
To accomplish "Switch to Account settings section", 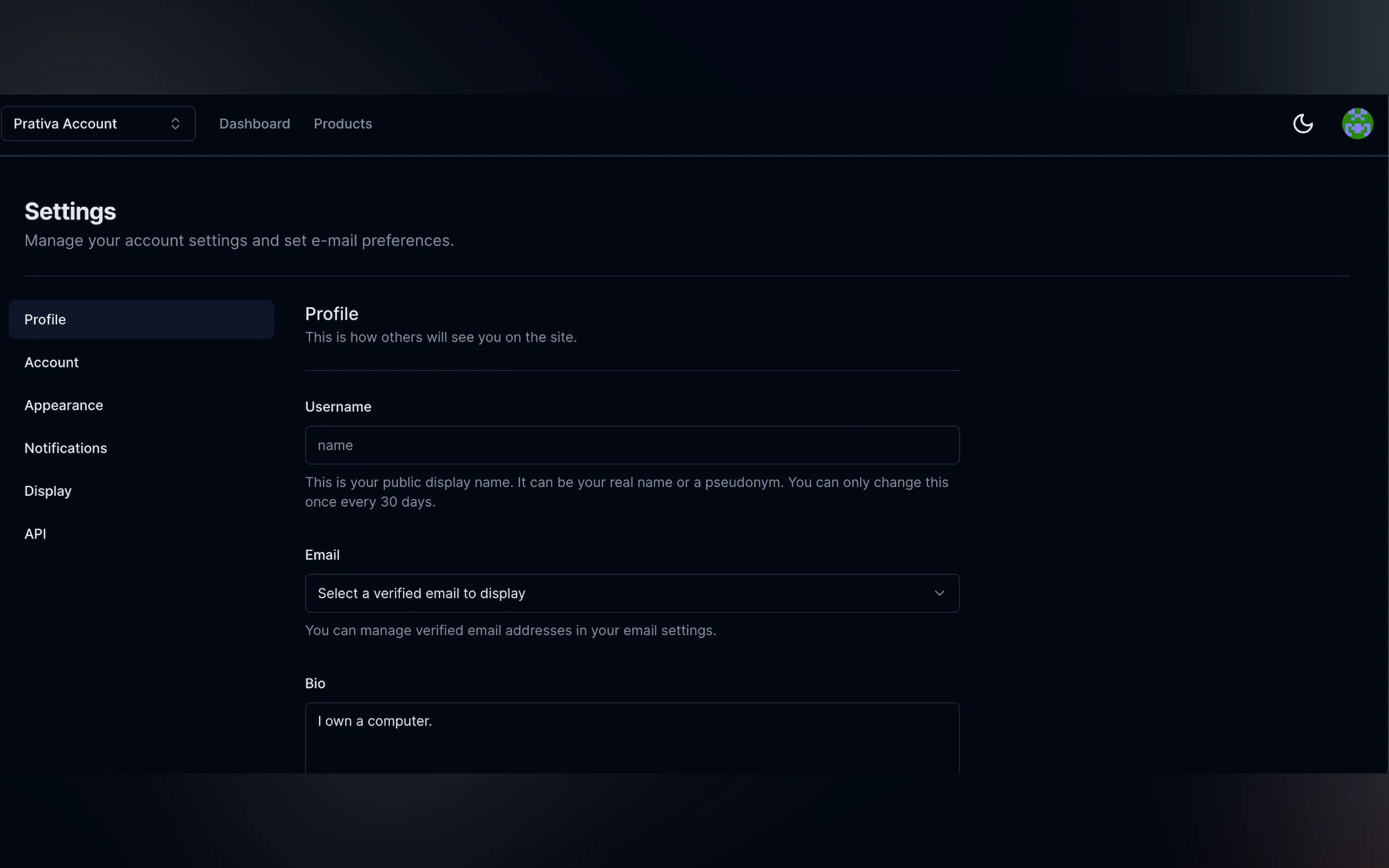I will [52, 362].
